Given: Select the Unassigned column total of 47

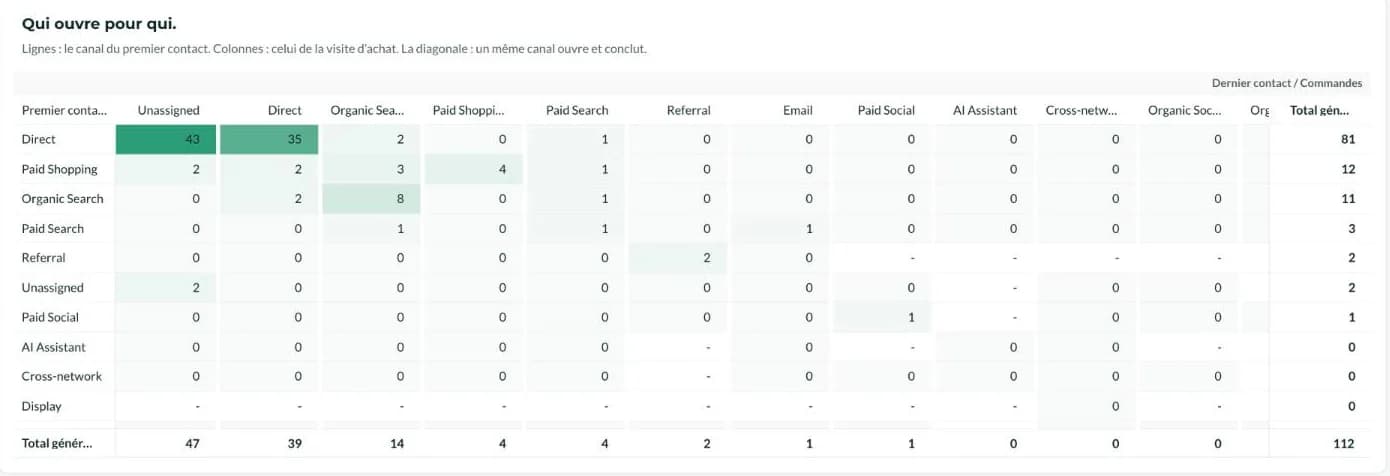Looking at the screenshot, I should click(193, 444).
